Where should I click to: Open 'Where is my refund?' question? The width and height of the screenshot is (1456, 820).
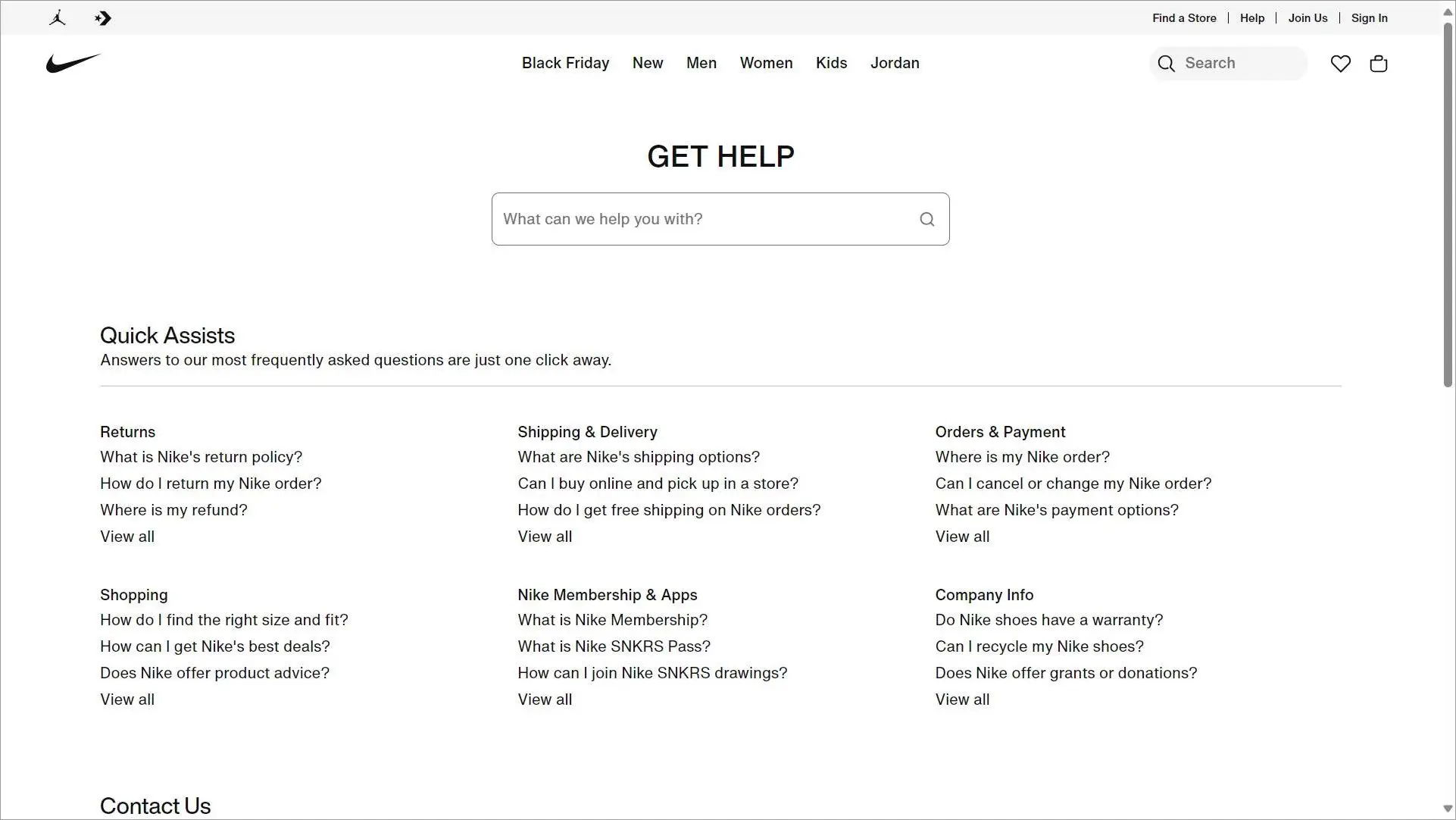[173, 510]
